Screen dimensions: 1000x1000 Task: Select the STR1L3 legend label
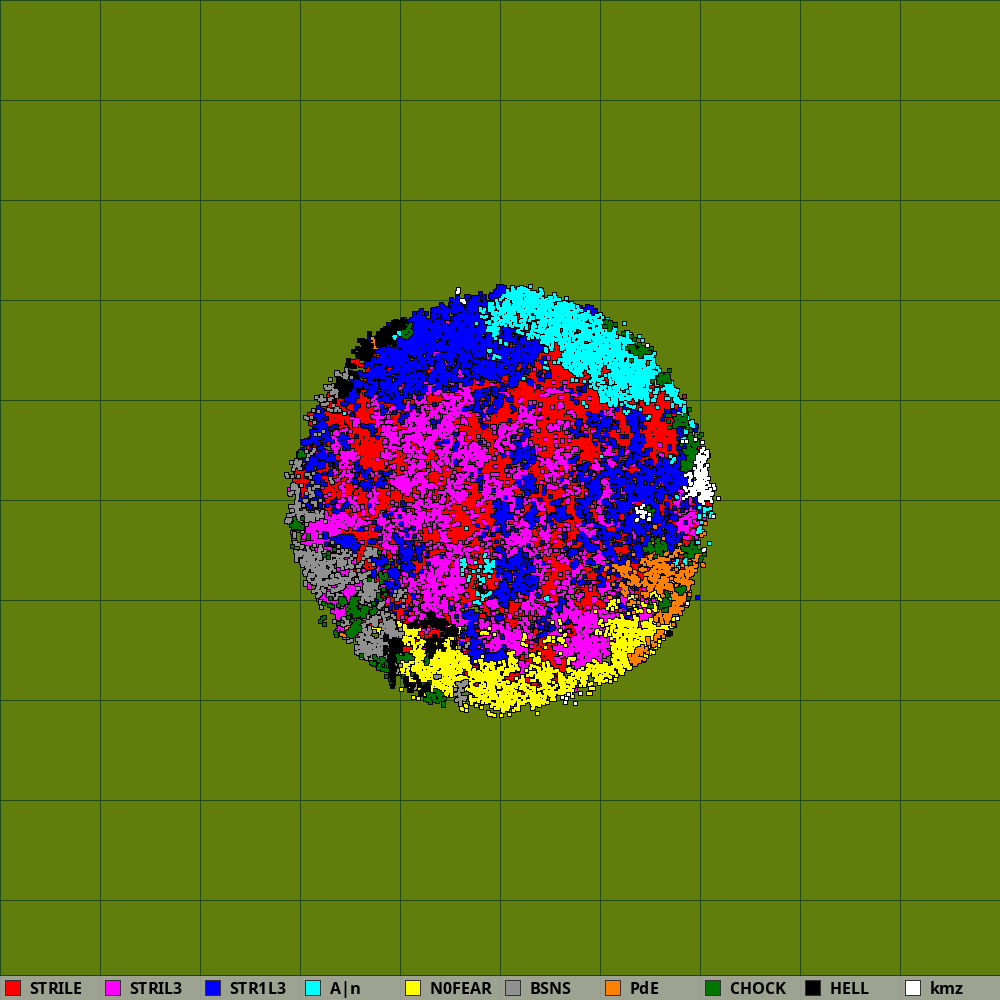click(x=258, y=989)
